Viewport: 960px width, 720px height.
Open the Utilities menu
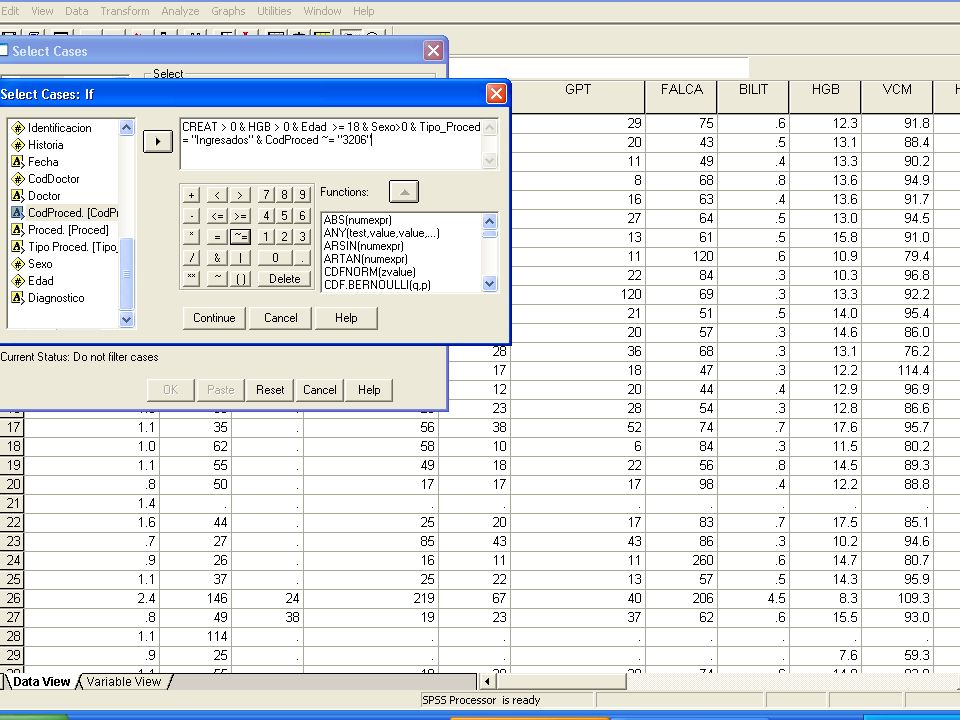click(x=274, y=11)
